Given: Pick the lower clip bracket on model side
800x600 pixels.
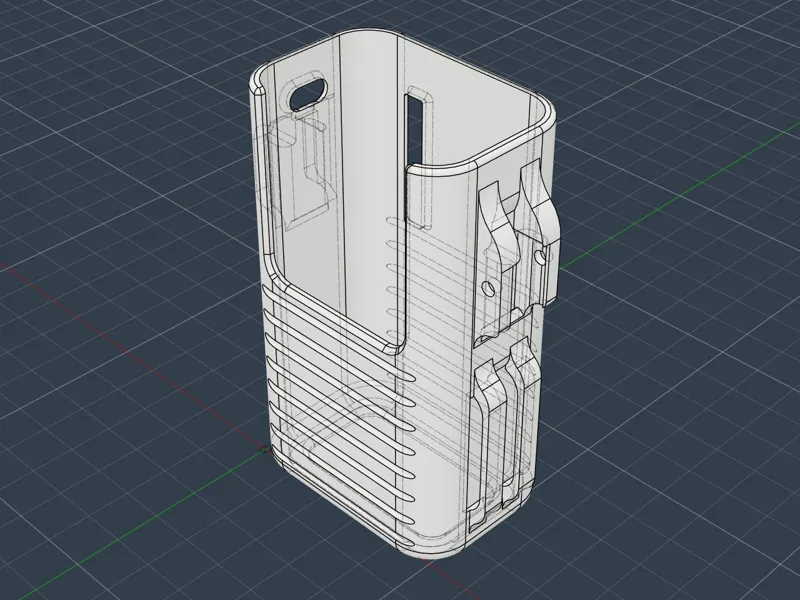Looking at the screenshot, I should click(503, 434).
